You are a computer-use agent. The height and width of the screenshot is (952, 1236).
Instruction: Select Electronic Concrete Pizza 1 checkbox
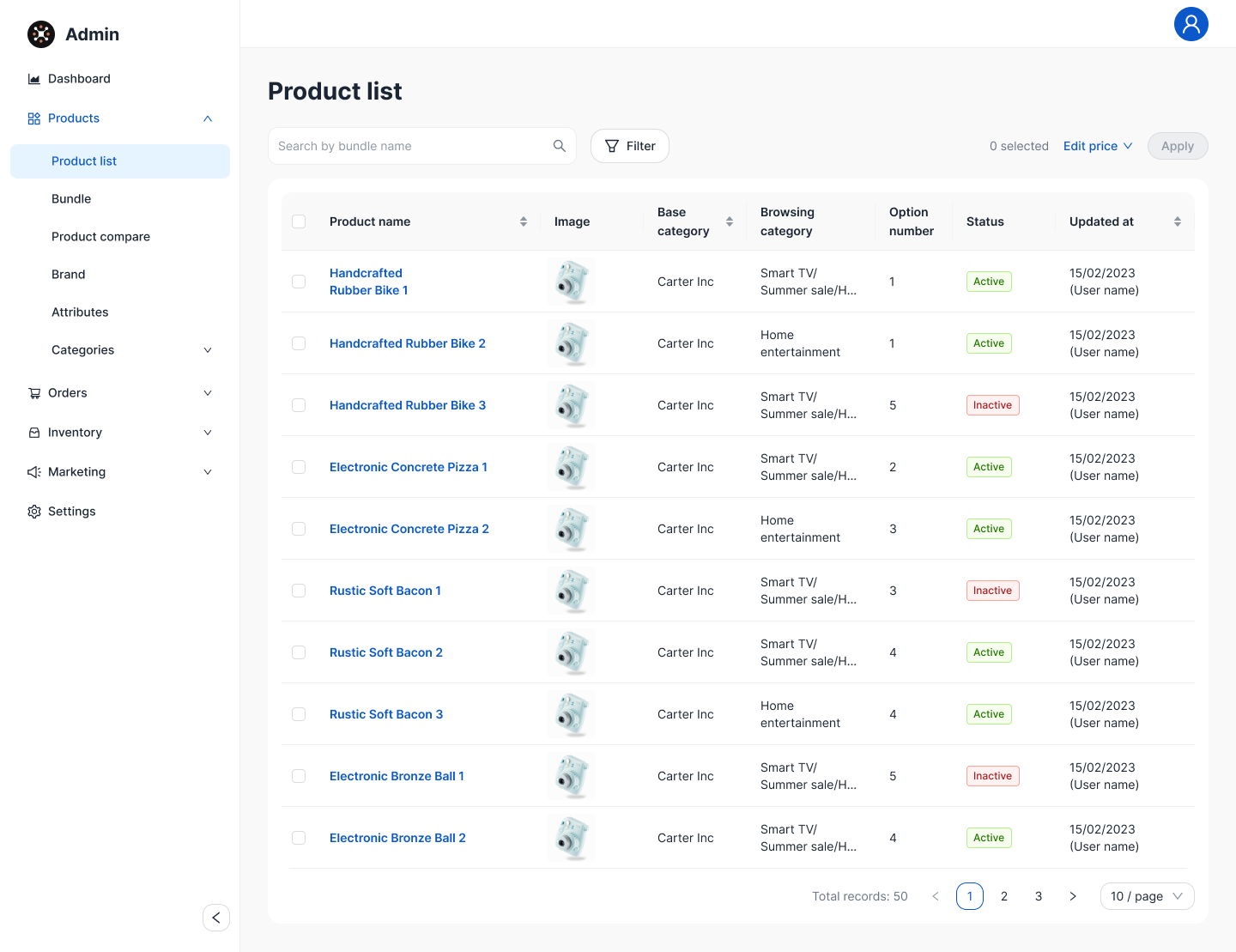299,467
